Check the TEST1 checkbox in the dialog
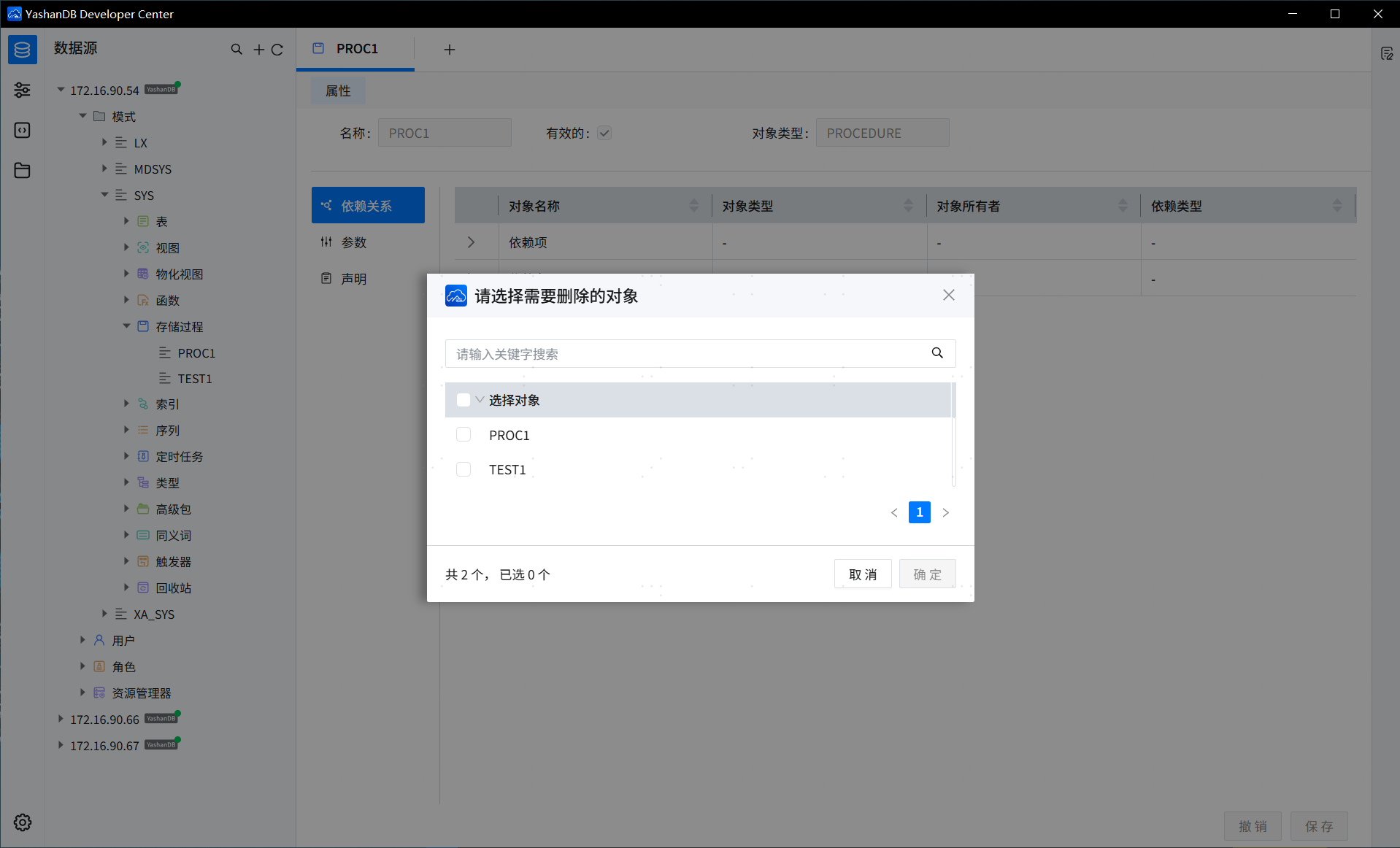Image resolution: width=1400 pixels, height=848 pixels. click(464, 469)
